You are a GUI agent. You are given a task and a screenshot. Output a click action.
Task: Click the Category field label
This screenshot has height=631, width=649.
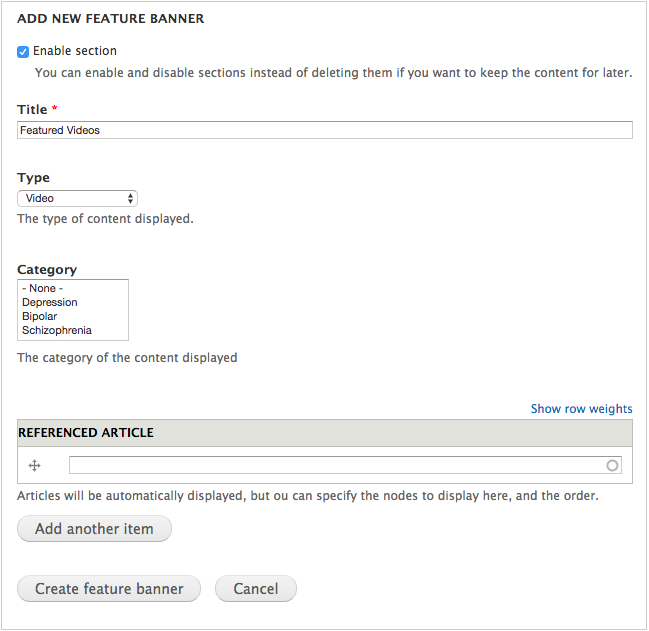pyautogui.click(x=47, y=269)
